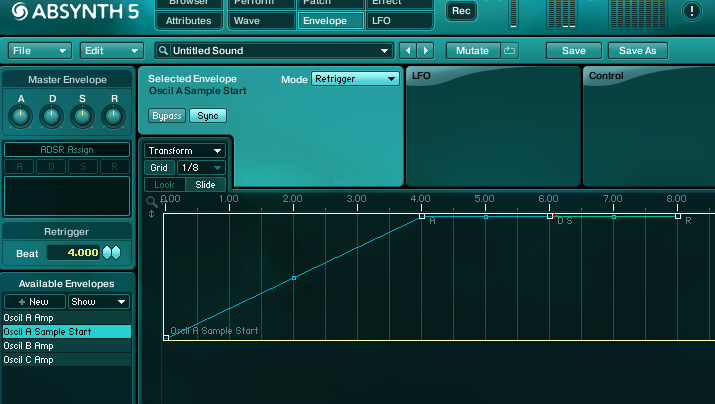Open the Mode Retrigger dropdown
The height and width of the screenshot is (404, 715).
(355, 79)
